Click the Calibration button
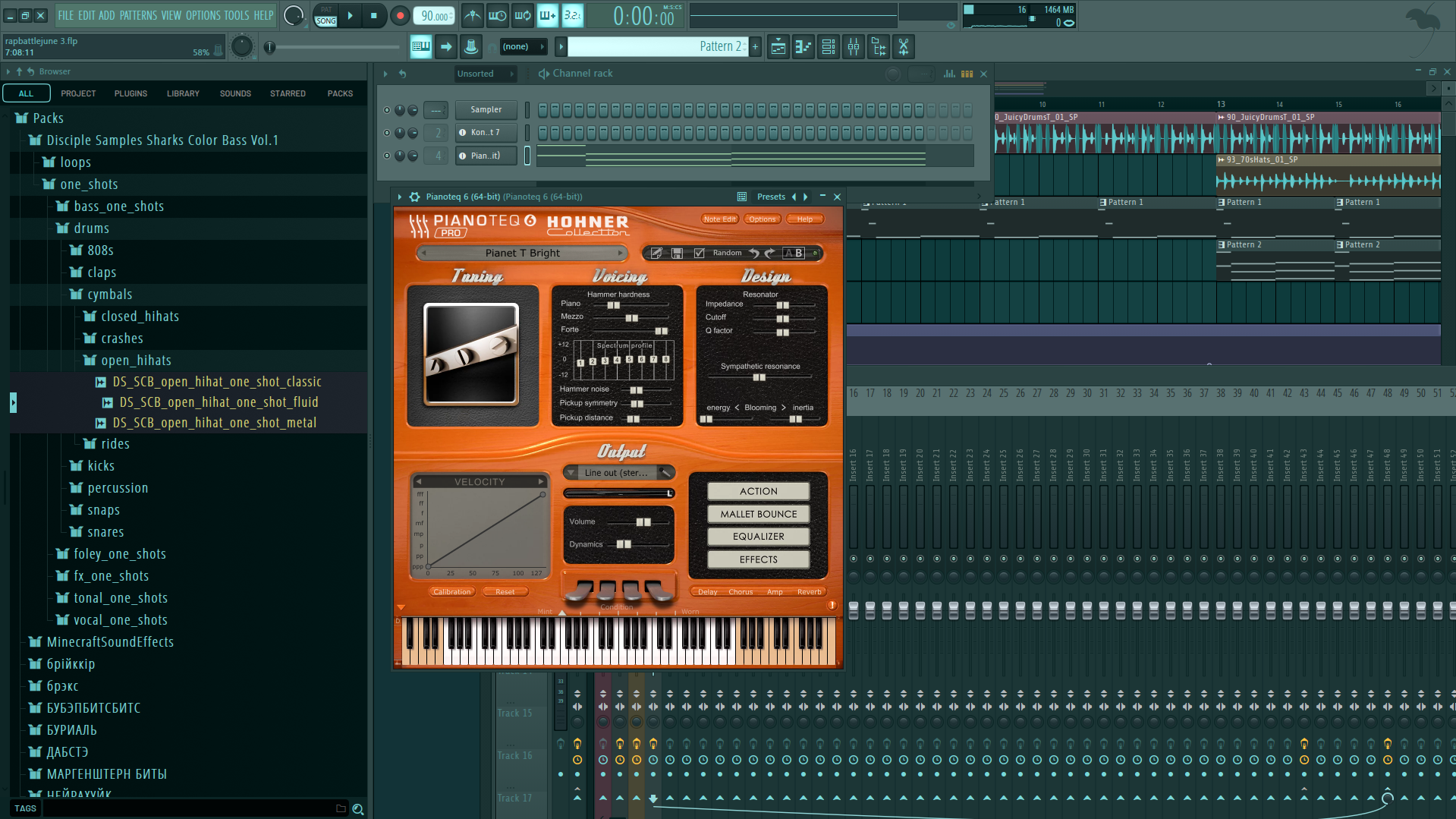1456x819 pixels. tap(451, 592)
